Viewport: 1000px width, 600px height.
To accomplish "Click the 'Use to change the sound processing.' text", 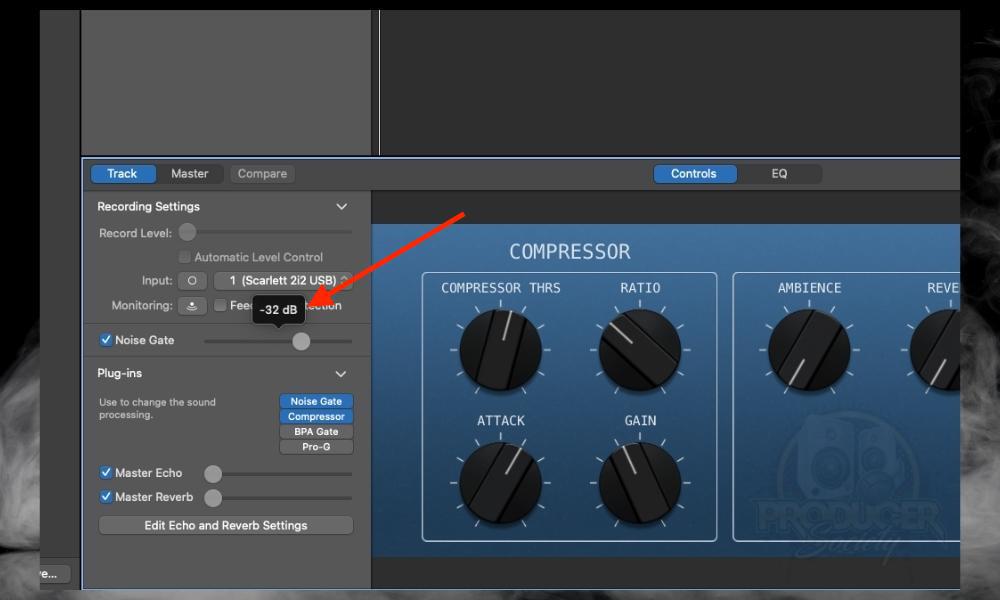I will pyautogui.click(x=157, y=408).
